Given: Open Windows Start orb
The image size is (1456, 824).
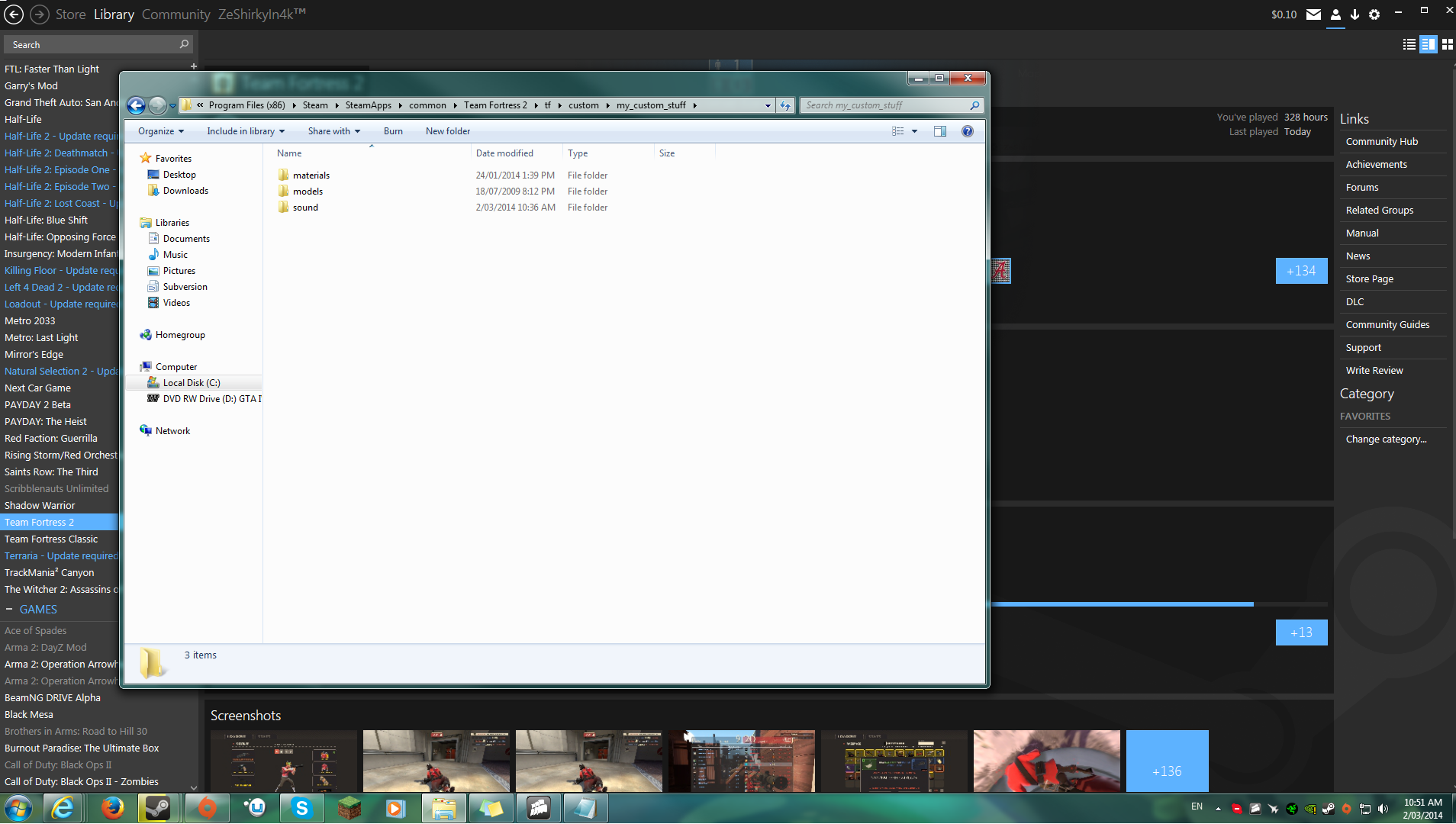Looking at the screenshot, I should coord(18,808).
